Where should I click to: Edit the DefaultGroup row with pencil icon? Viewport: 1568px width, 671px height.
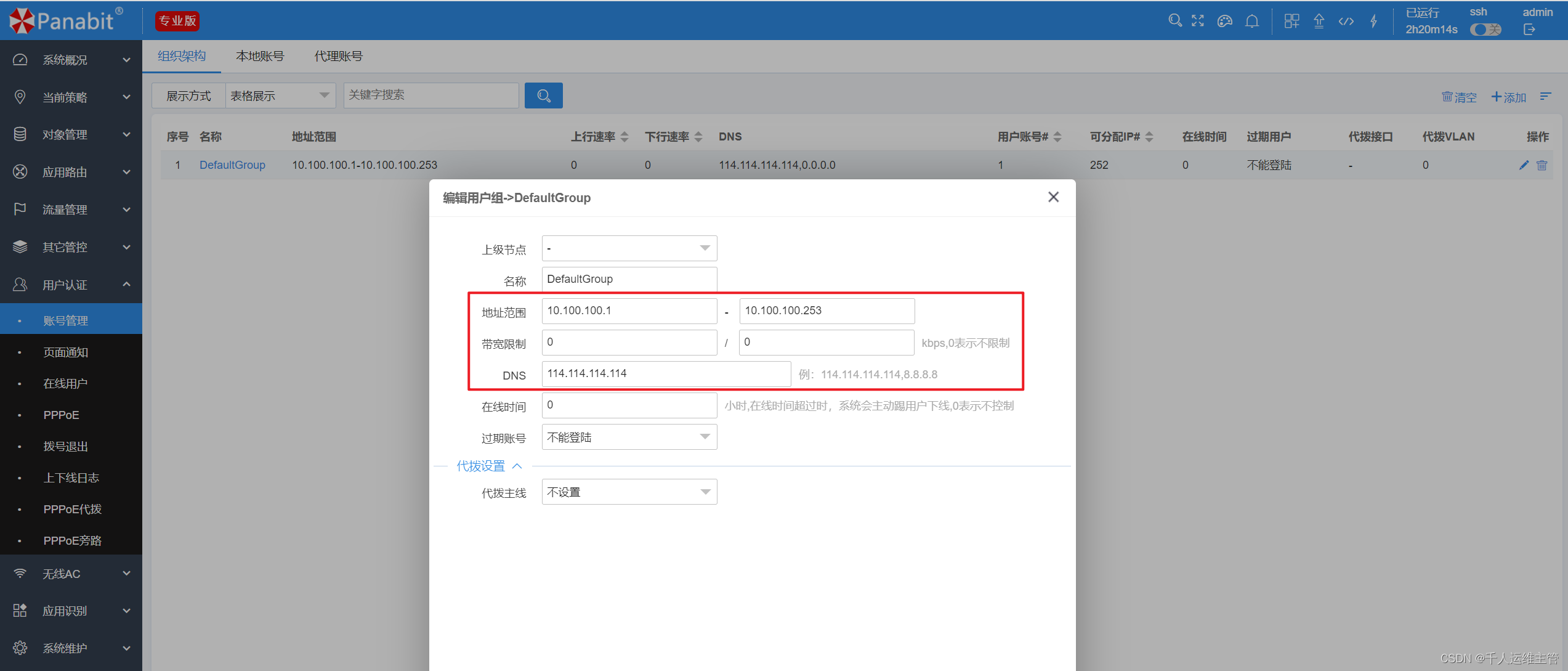click(x=1524, y=165)
